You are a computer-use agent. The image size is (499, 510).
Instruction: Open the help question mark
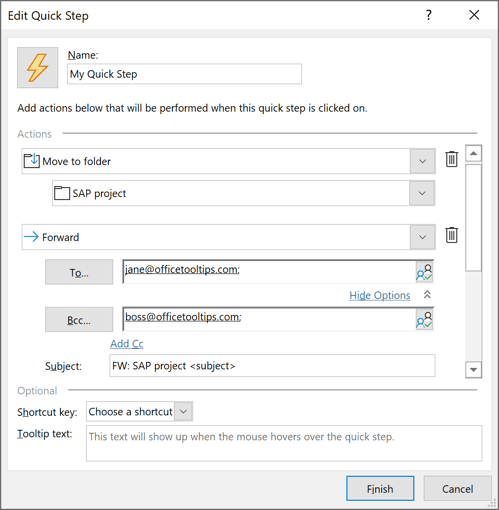429,15
